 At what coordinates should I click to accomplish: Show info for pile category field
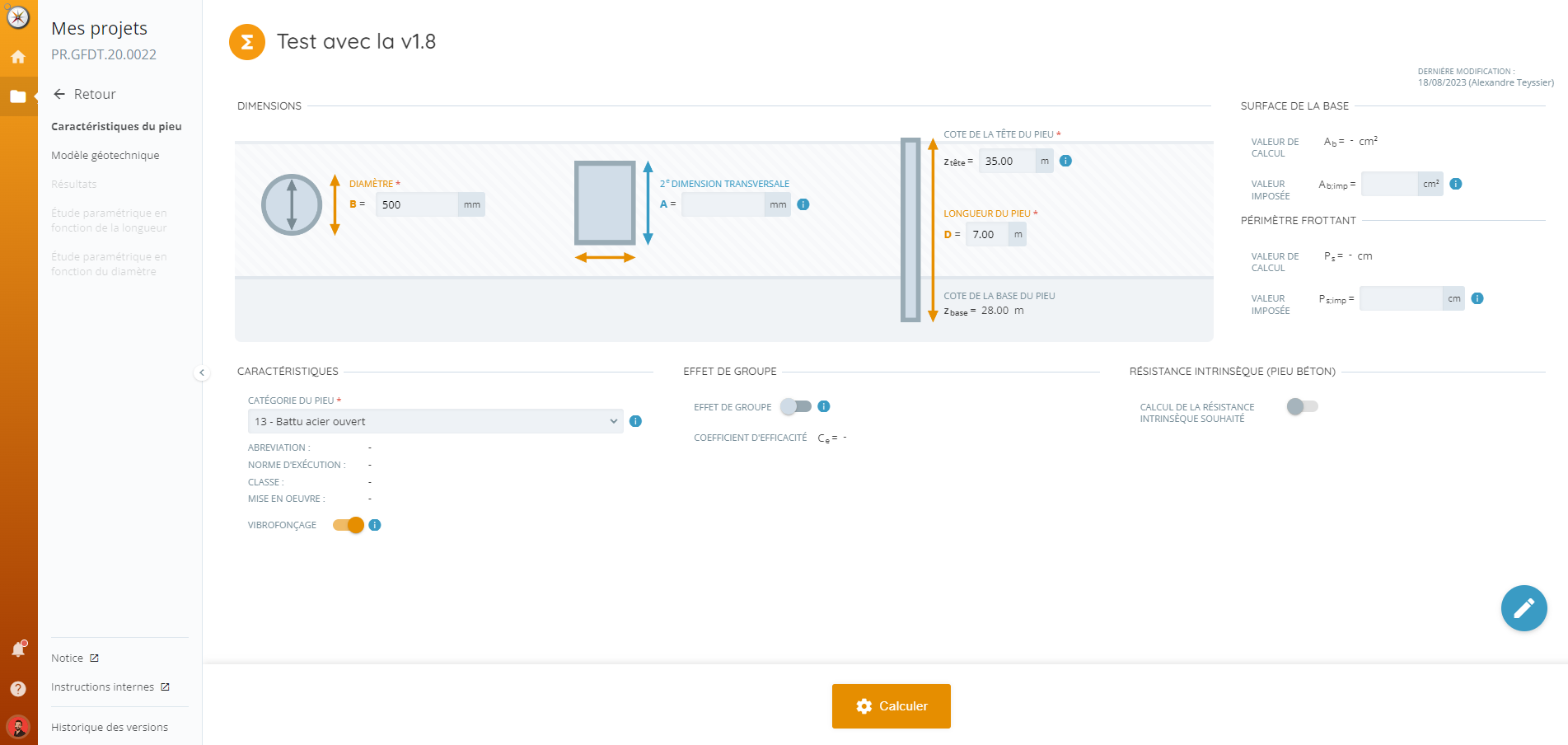click(x=635, y=421)
